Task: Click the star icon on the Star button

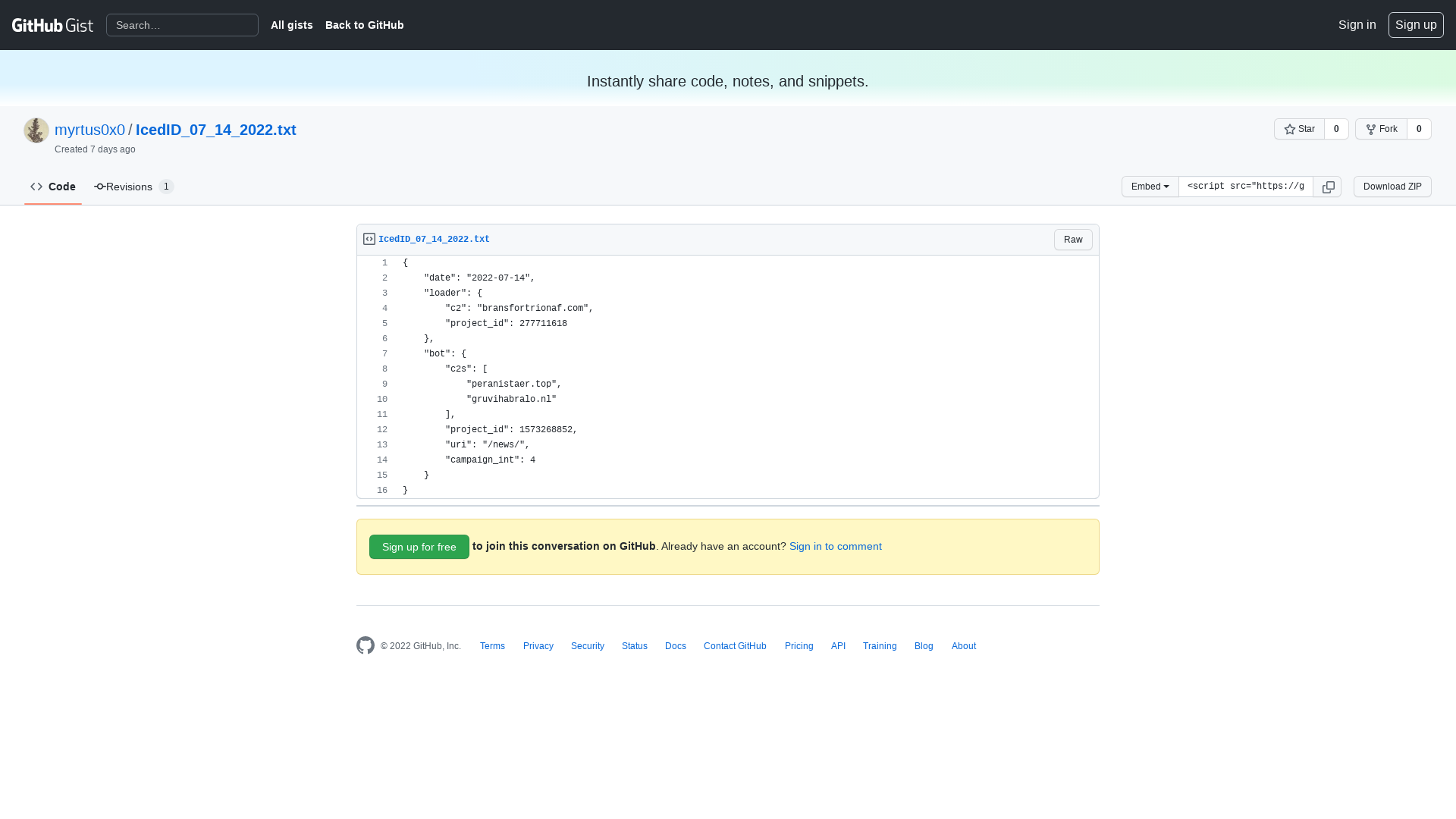Action: [x=1291, y=129]
